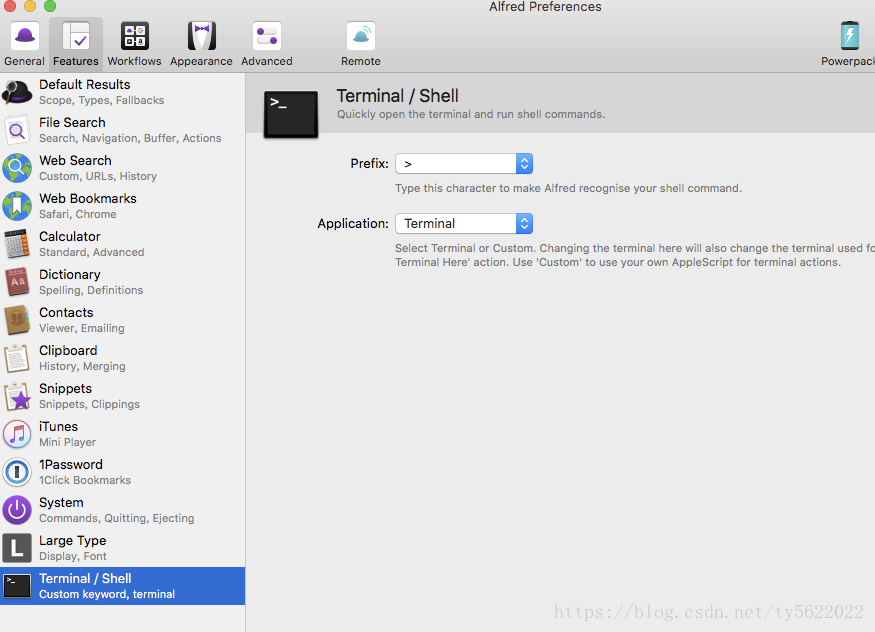The image size is (875, 632).
Task: Click 'Custom keyword, terminal' subtitle
Action: (107, 595)
